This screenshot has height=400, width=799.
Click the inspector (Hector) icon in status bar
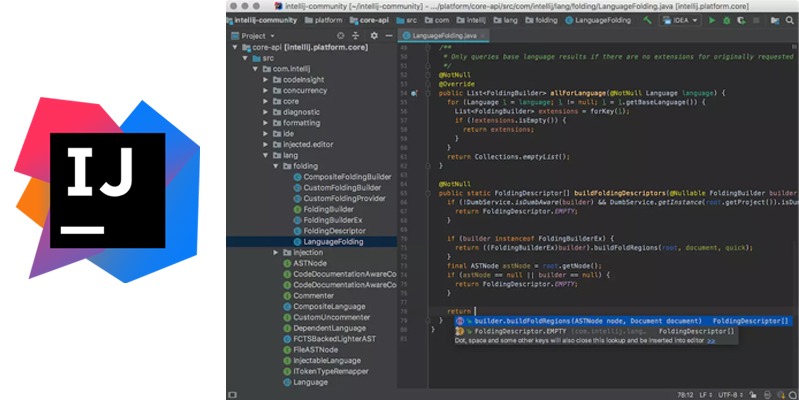click(767, 395)
